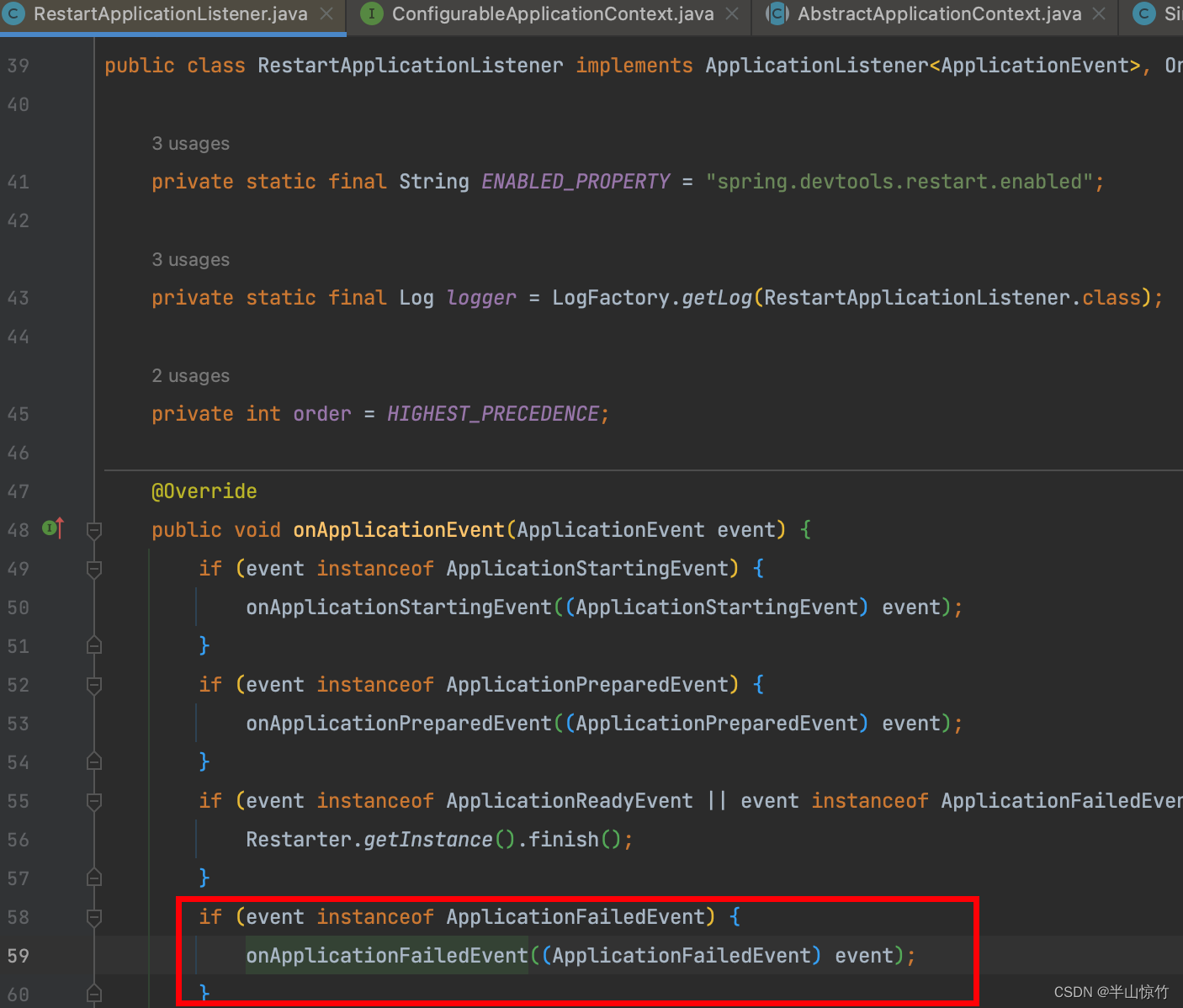Click the fold end marker on line 57
The height and width of the screenshot is (1008, 1183).
point(94,878)
